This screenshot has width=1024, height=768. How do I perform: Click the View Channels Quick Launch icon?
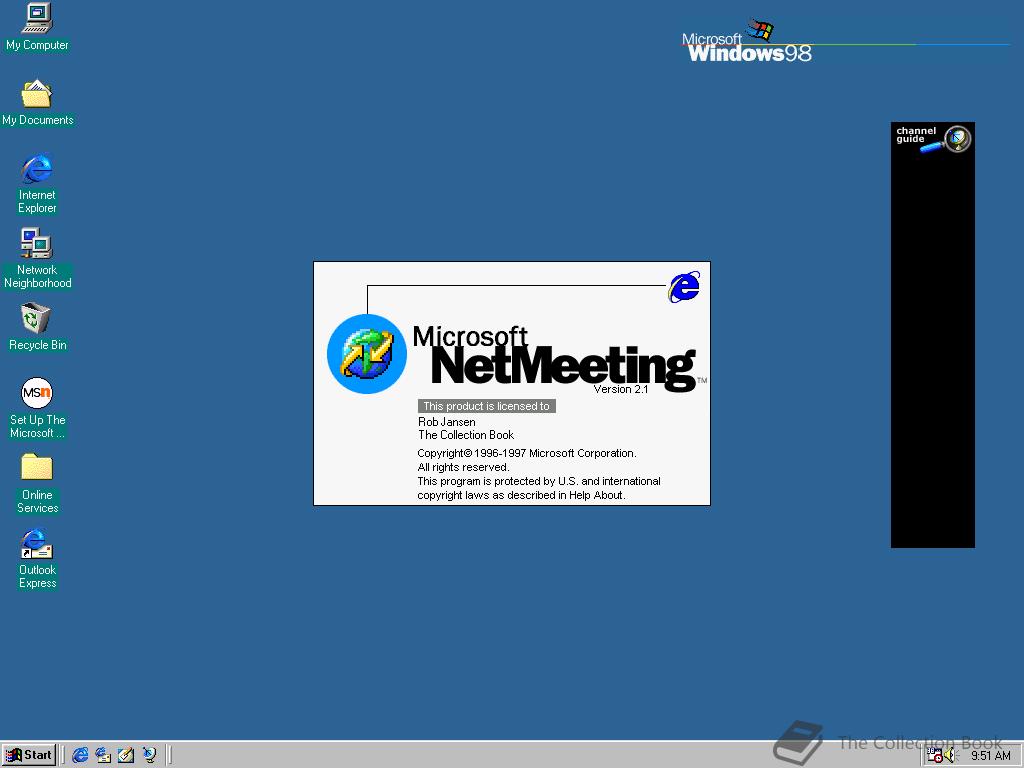(x=150, y=755)
